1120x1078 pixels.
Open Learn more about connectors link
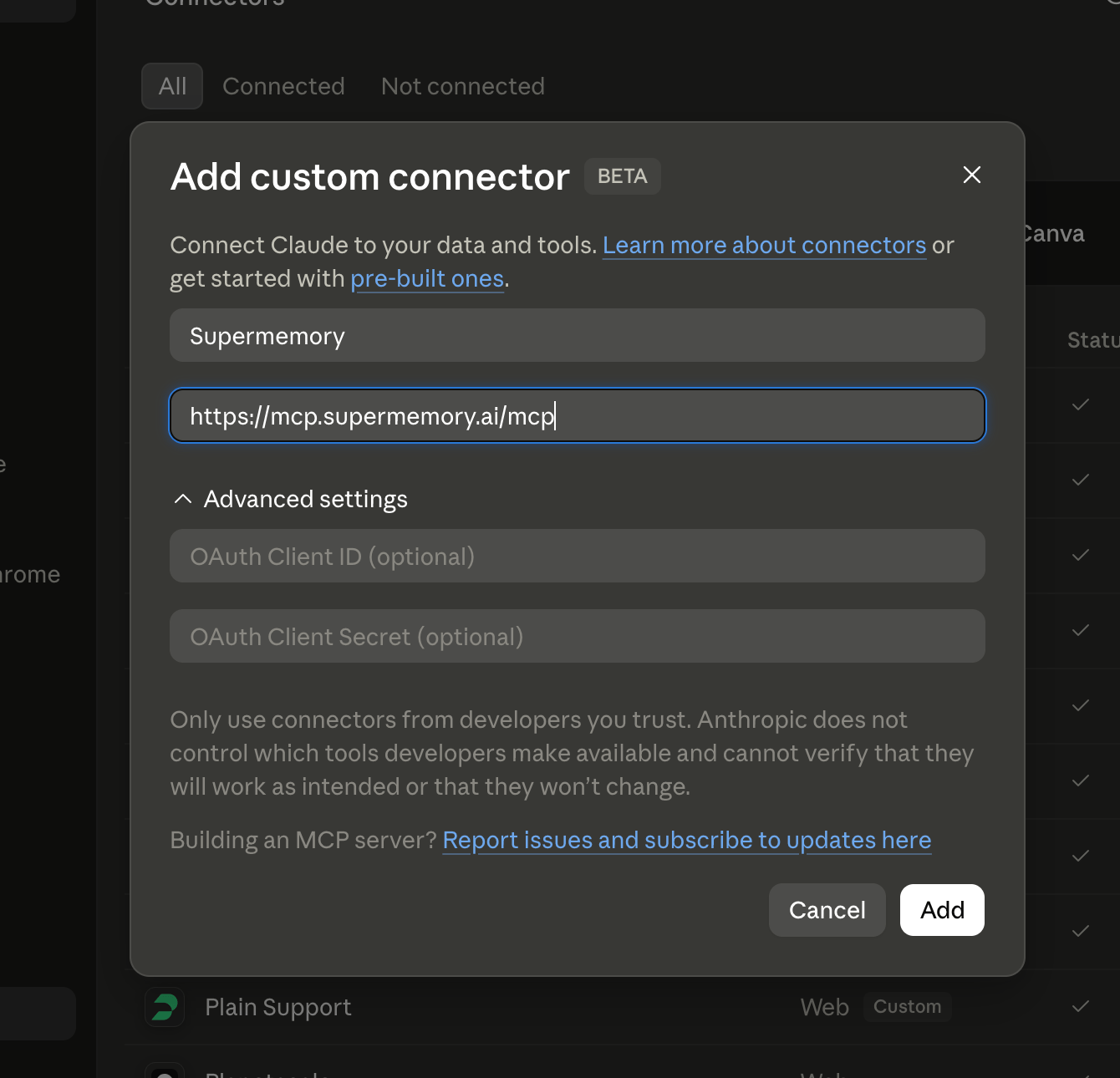pyautogui.click(x=764, y=245)
